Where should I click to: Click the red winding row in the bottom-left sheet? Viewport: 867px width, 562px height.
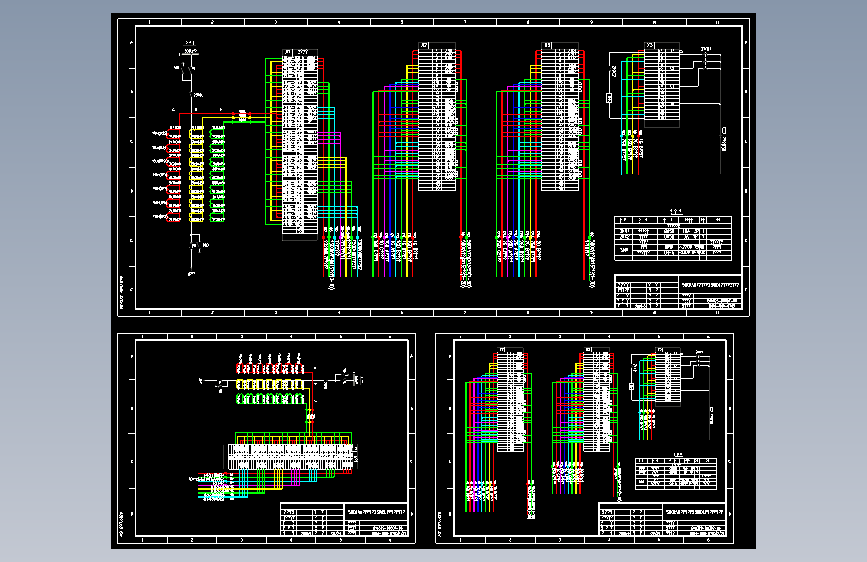pos(270,369)
